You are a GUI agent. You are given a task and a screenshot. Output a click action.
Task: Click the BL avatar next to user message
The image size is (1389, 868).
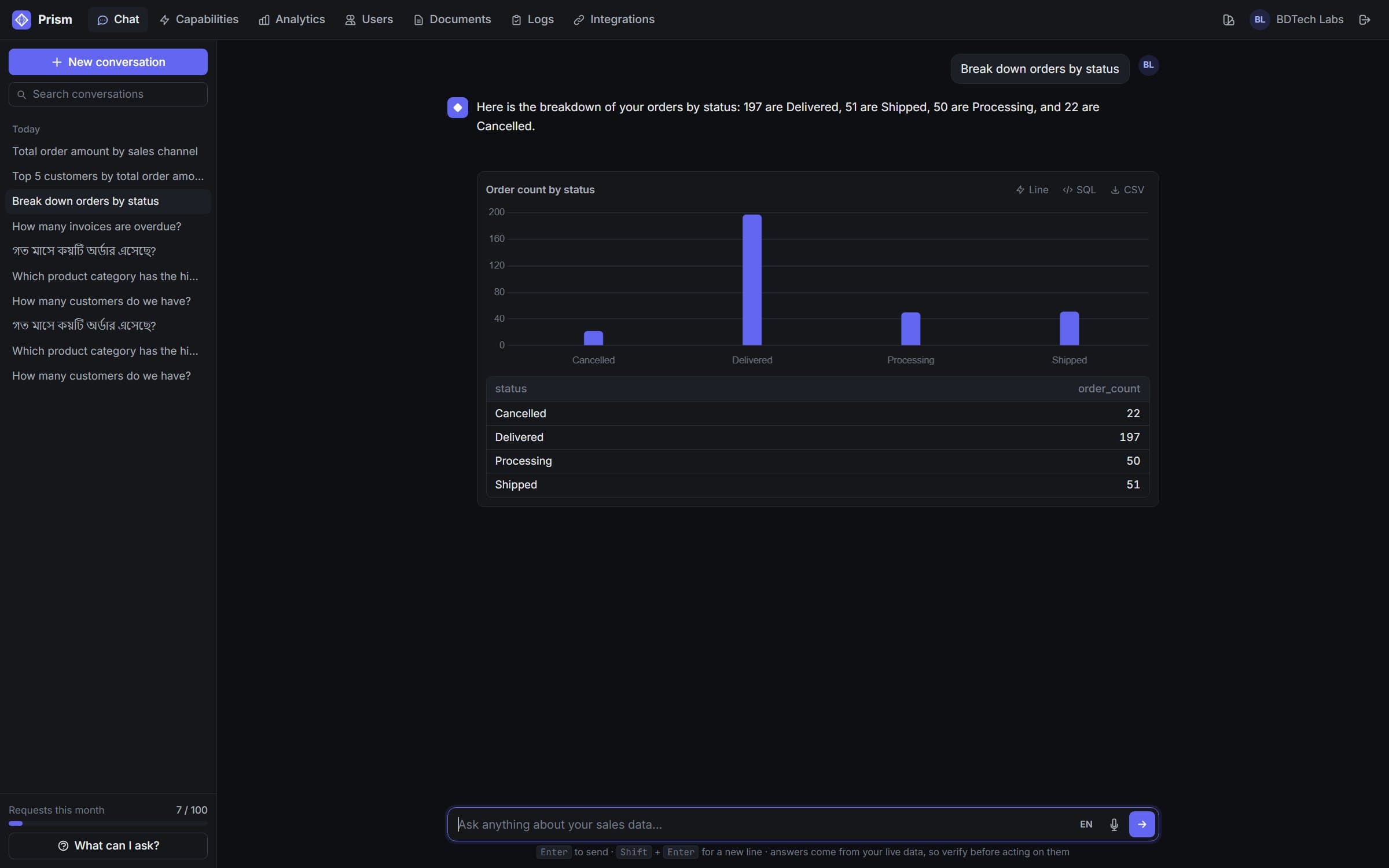(x=1148, y=65)
